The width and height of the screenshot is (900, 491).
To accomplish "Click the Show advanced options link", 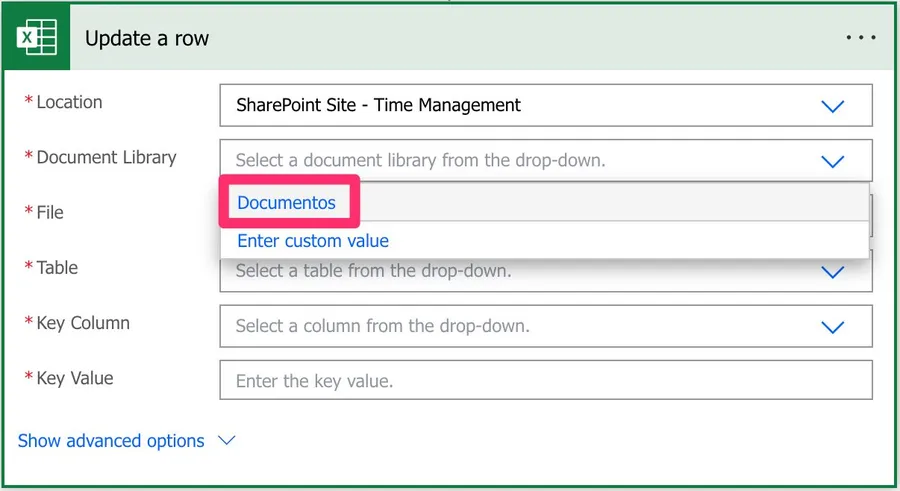I will pos(111,441).
